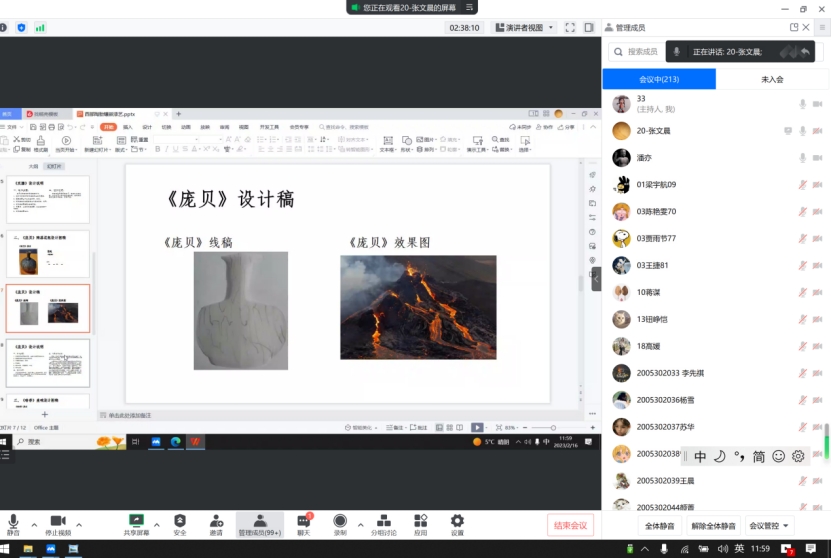831x559 pixels.
Task: Click the volume icon in system tray
Action: 722,549
